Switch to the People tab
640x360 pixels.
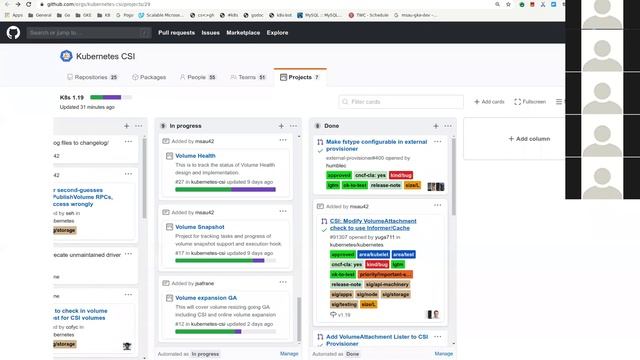pyautogui.click(x=198, y=77)
